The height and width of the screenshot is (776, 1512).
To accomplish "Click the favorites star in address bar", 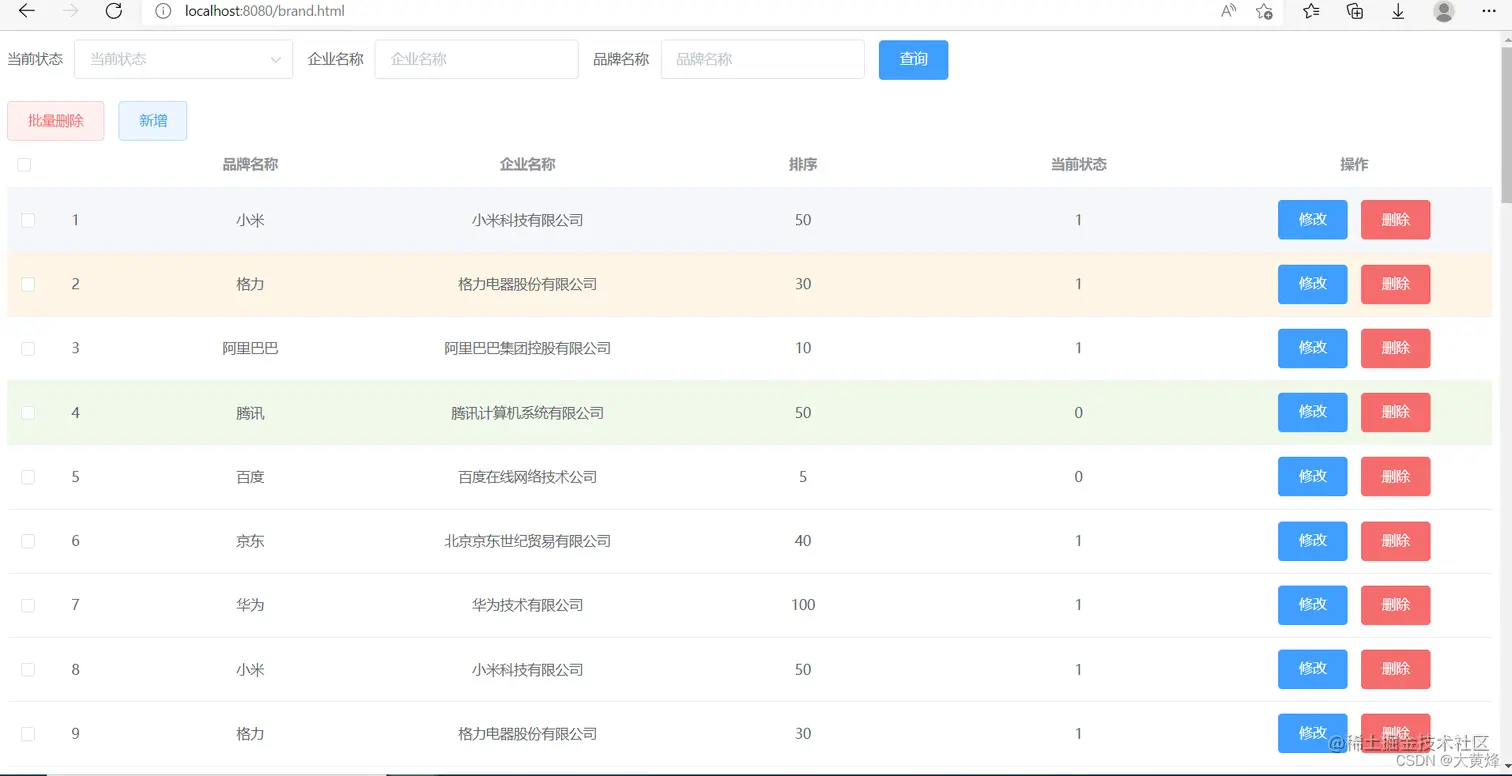I will click(1264, 12).
